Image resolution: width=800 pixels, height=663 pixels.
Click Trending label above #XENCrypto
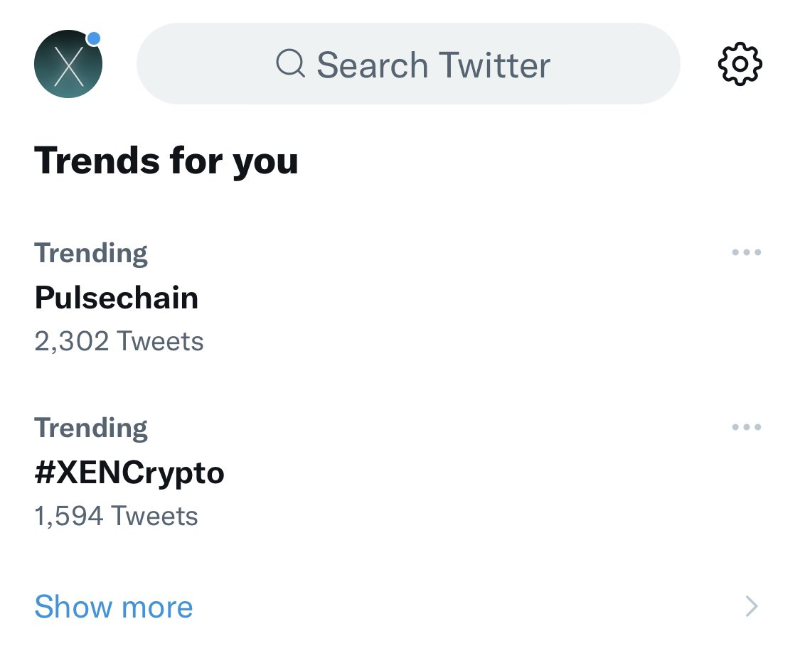91,429
